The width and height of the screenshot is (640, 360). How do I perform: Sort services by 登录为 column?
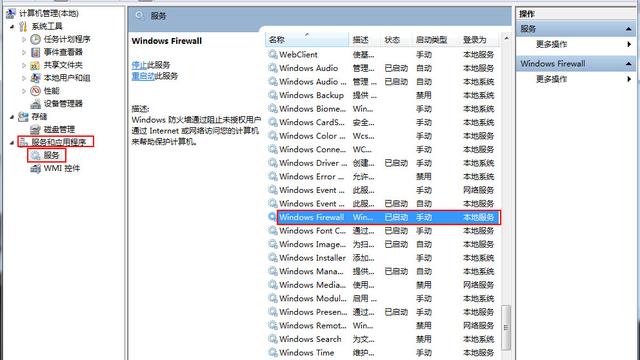[x=479, y=40]
